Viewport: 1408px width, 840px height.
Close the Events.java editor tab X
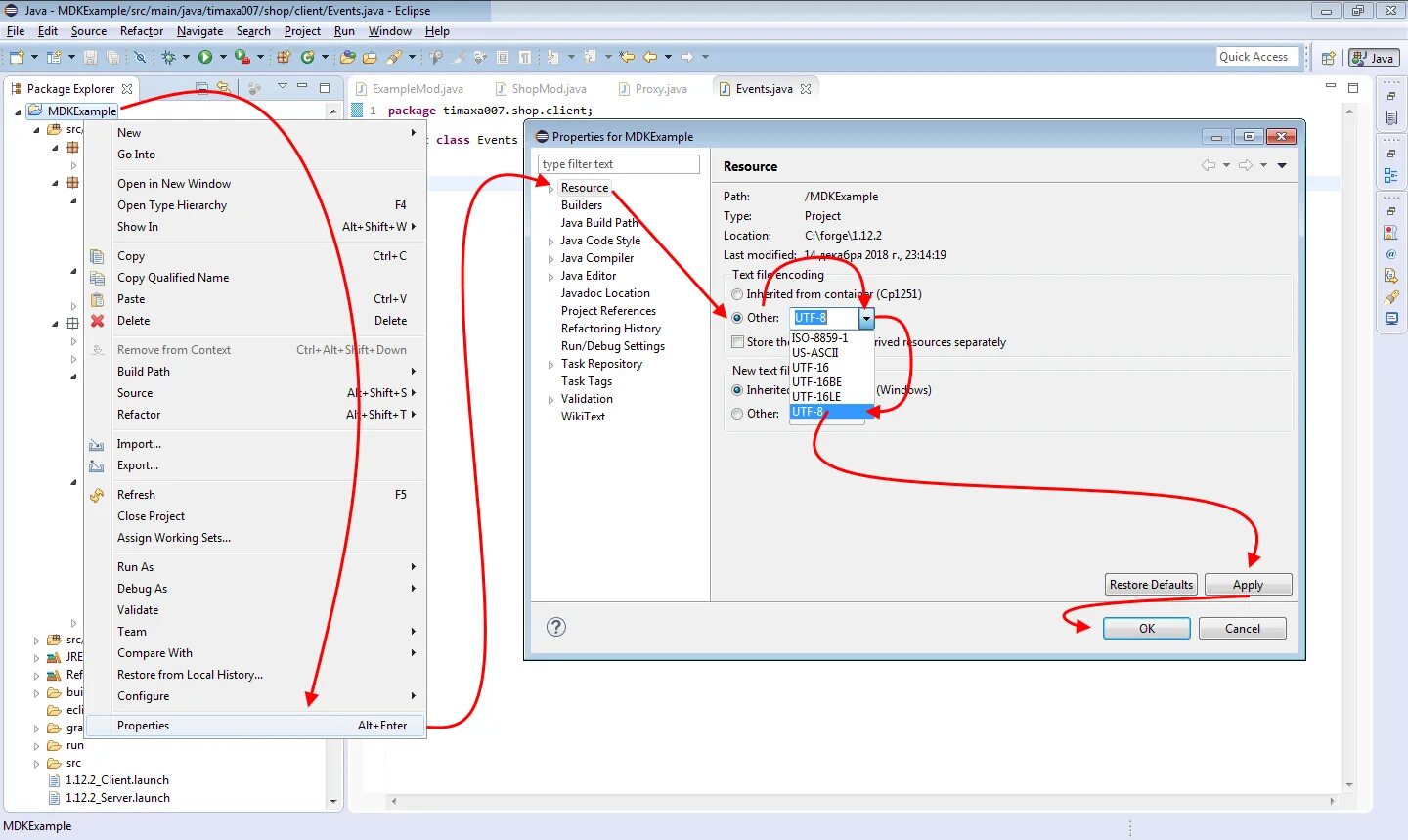click(x=806, y=89)
